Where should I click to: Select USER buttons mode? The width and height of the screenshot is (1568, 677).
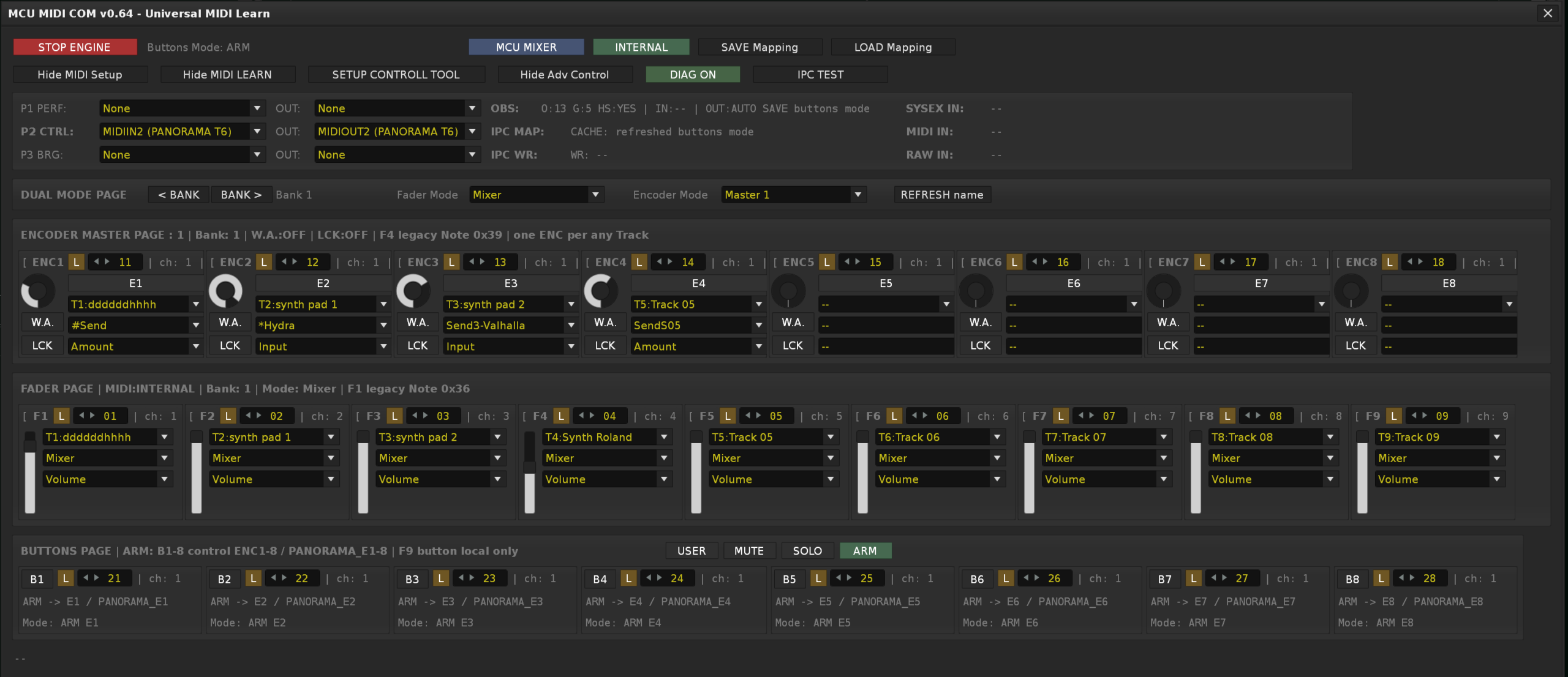pos(692,550)
